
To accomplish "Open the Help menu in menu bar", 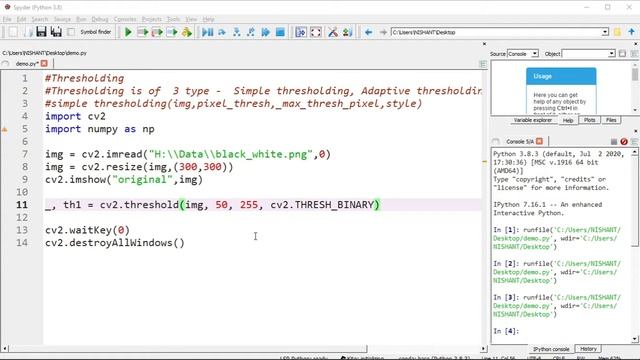I will pyautogui.click(x=208, y=19).
